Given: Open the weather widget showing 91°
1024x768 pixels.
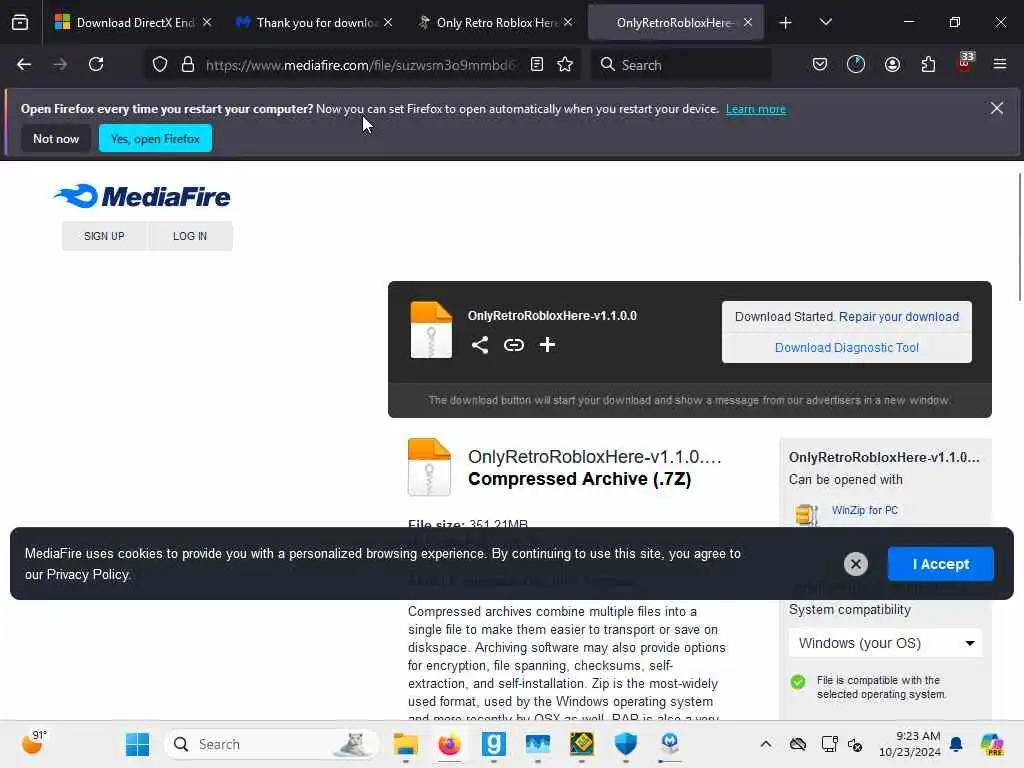Looking at the screenshot, I should coord(34,743).
